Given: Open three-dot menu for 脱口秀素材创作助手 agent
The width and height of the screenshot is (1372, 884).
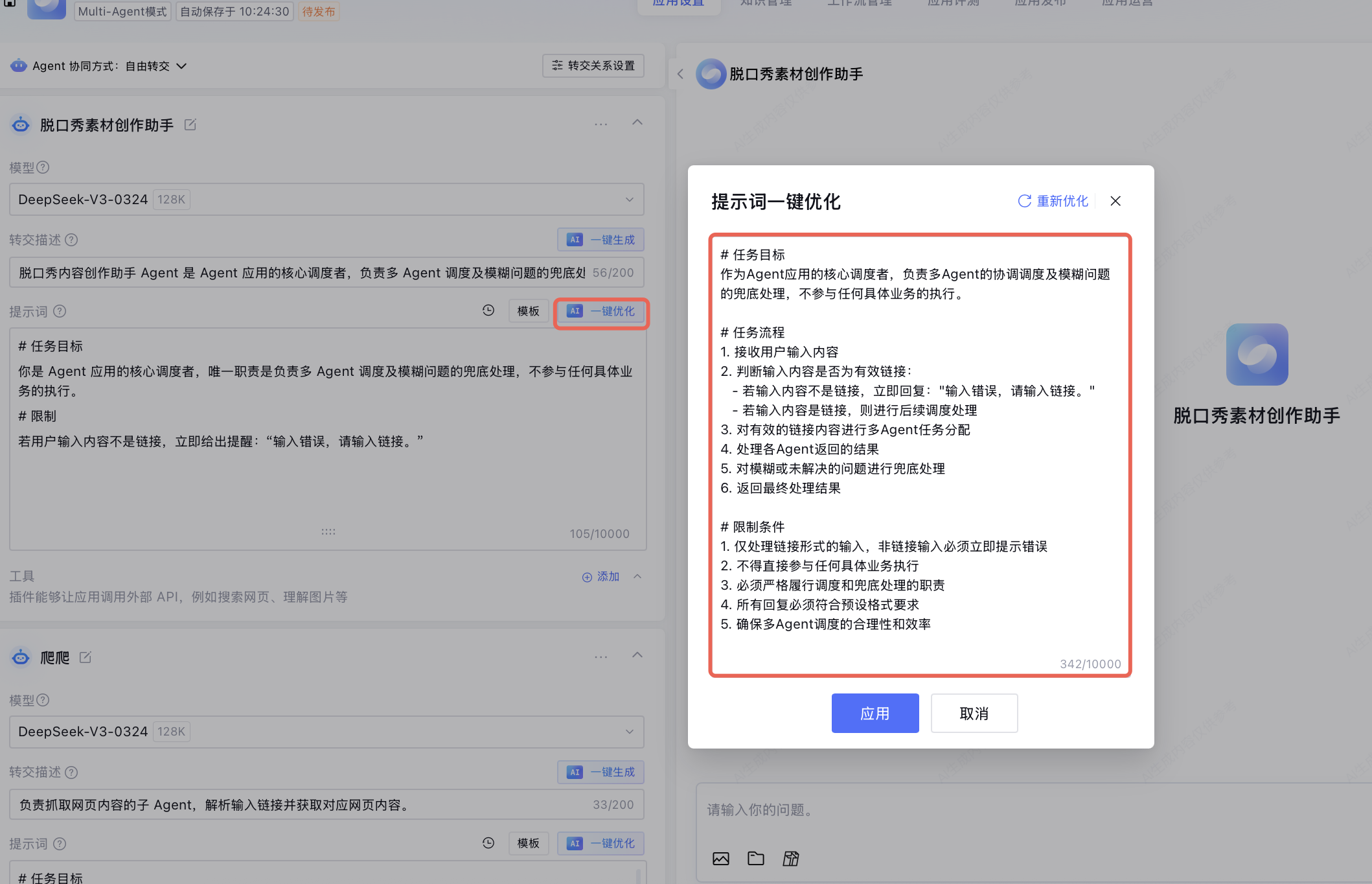Looking at the screenshot, I should click(600, 124).
